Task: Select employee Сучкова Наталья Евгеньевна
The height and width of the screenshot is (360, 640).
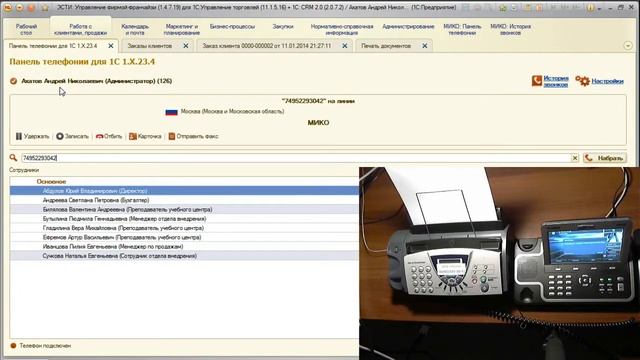Action: [184, 256]
